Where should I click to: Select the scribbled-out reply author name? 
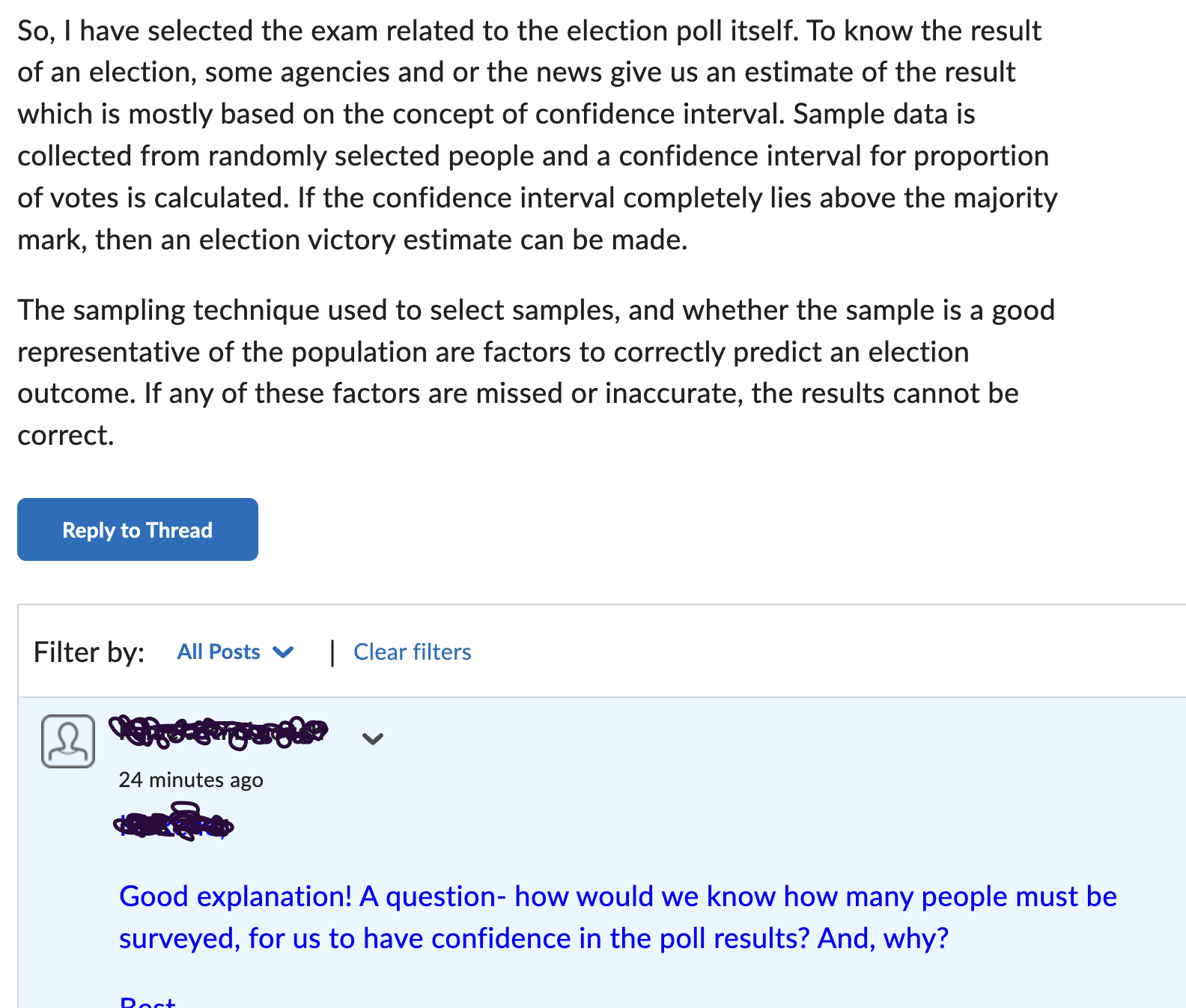(x=219, y=732)
